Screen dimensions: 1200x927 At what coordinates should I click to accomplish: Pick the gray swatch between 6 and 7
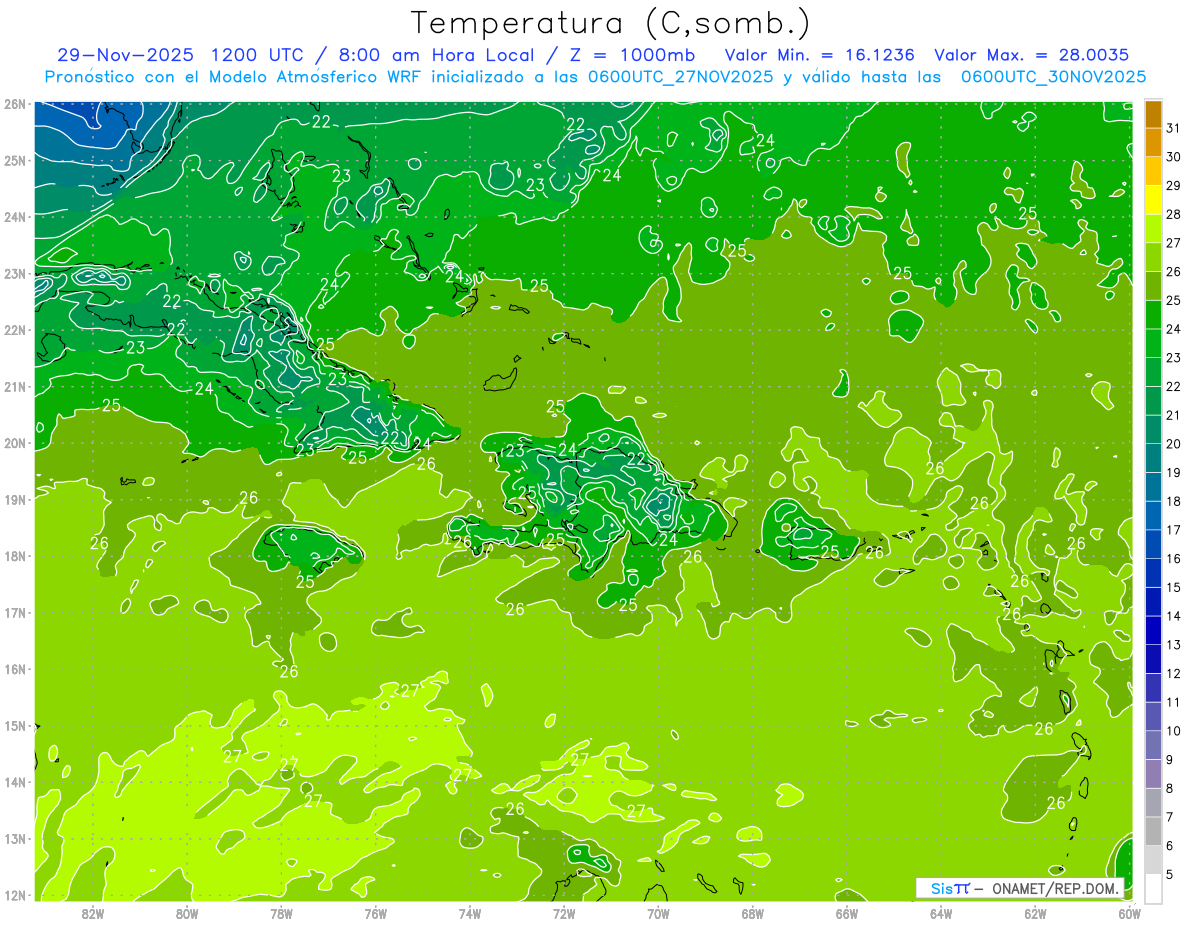coord(1153,830)
